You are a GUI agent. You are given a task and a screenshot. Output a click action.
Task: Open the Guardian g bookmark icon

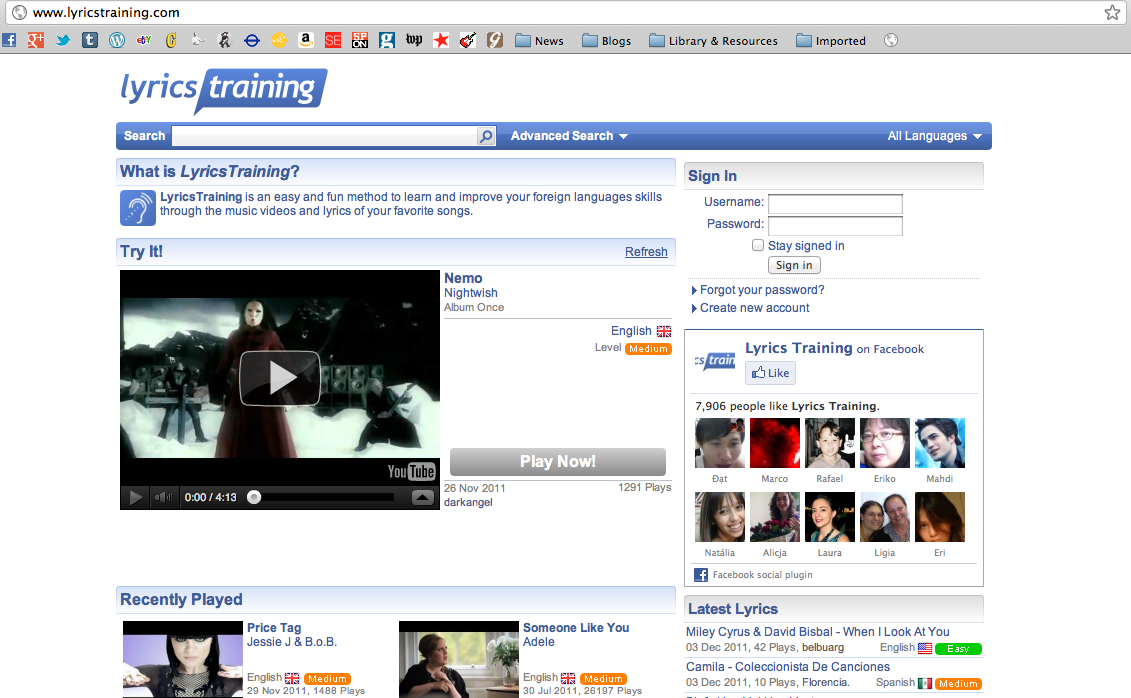[x=387, y=40]
